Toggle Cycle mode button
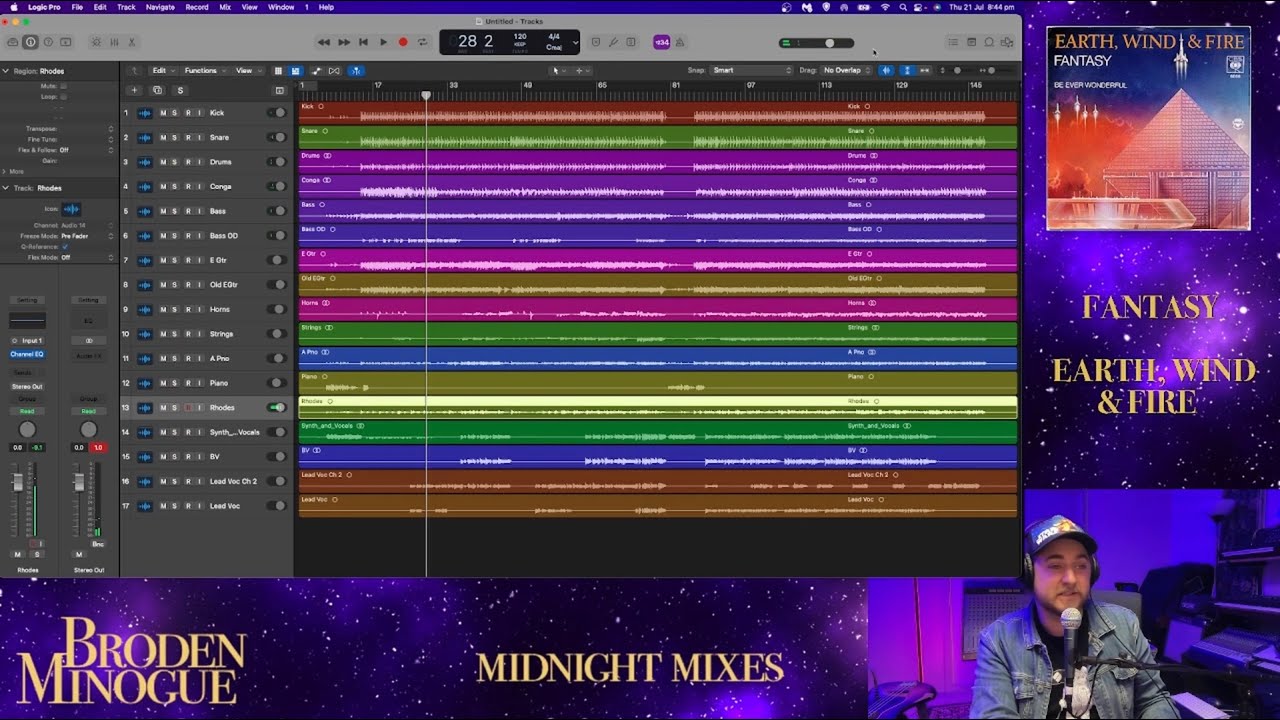Image resolution: width=1280 pixels, height=720 pixels. tap(422, 42)
